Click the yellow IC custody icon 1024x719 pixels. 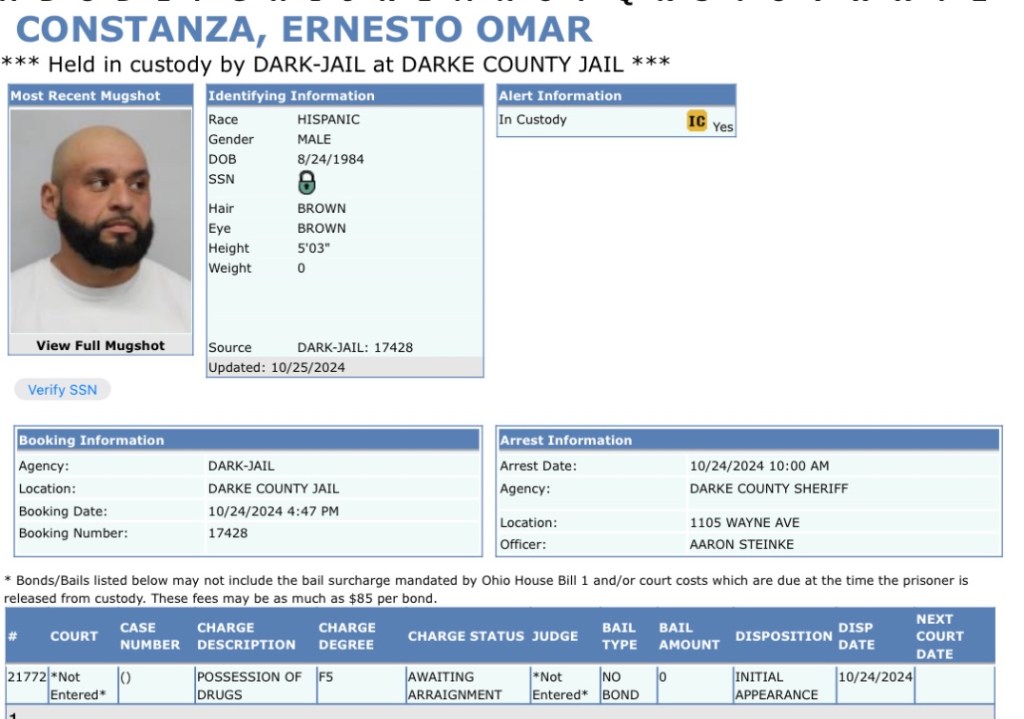tap(697, 122)
